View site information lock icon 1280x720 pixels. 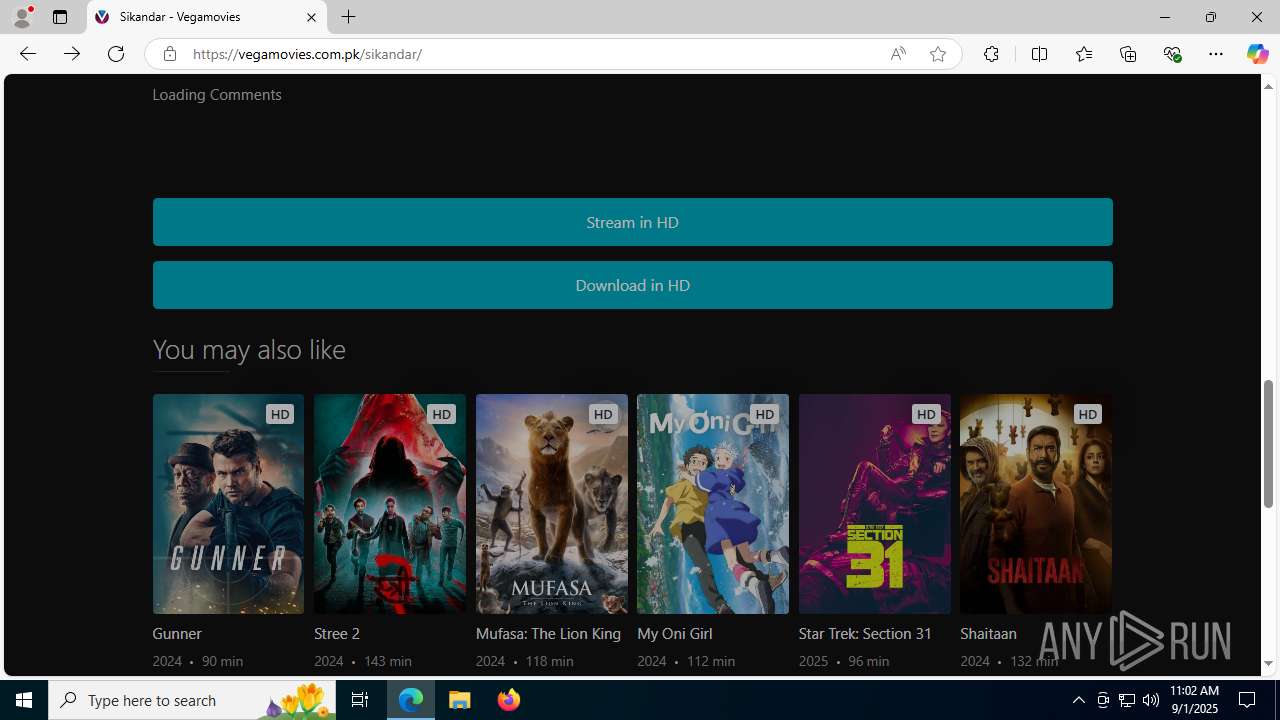pyautogui.click(x=170, y=54)
